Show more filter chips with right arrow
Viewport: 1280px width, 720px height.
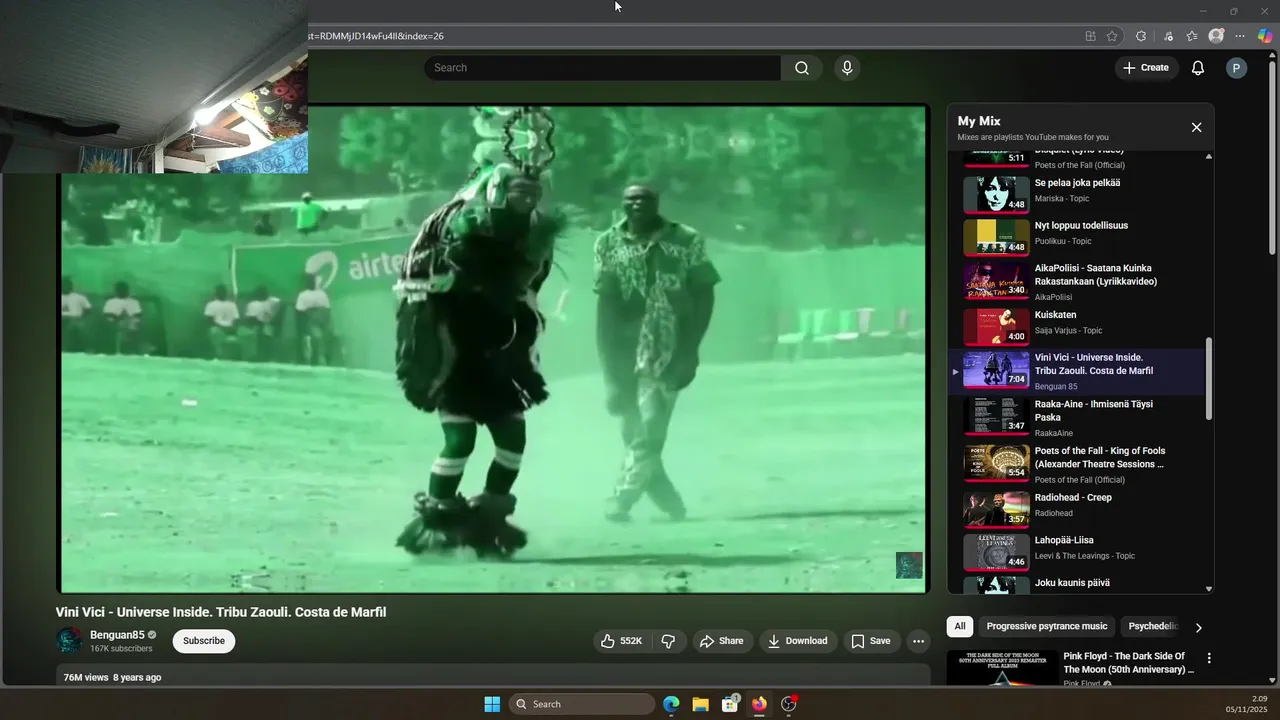(1198, 627)
